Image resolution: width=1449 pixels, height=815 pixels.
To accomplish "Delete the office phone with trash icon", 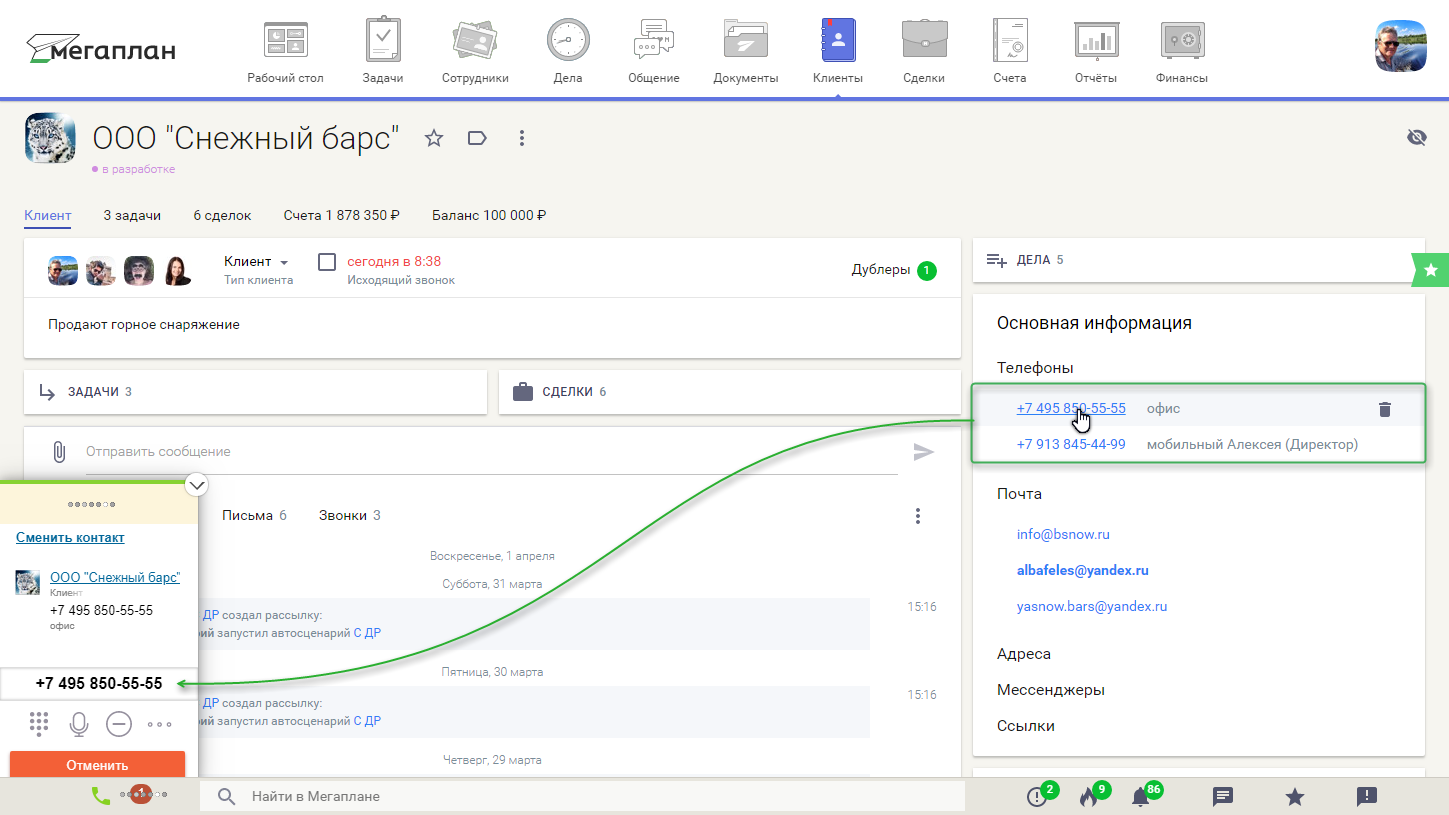I will (x=1385, y=409).
